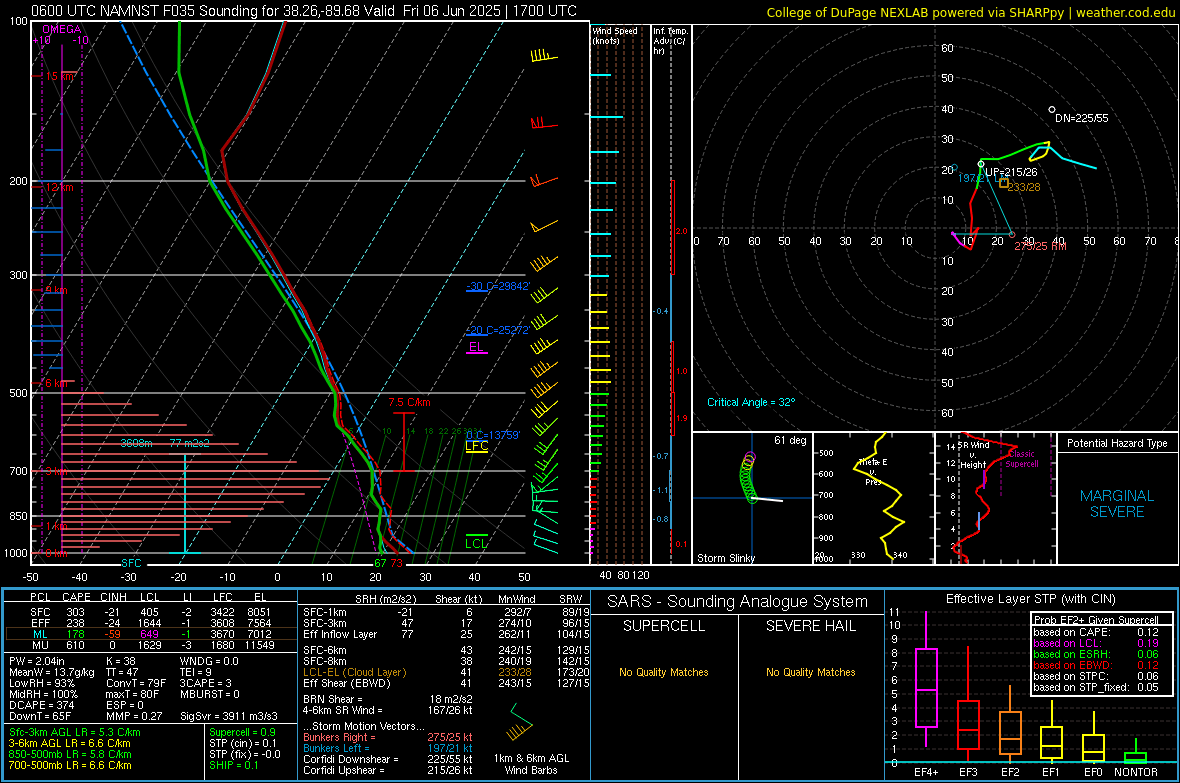Click the "700-500mb LR = 6.6 C/km" line
1180x783 pixels.
coord(70,765)
